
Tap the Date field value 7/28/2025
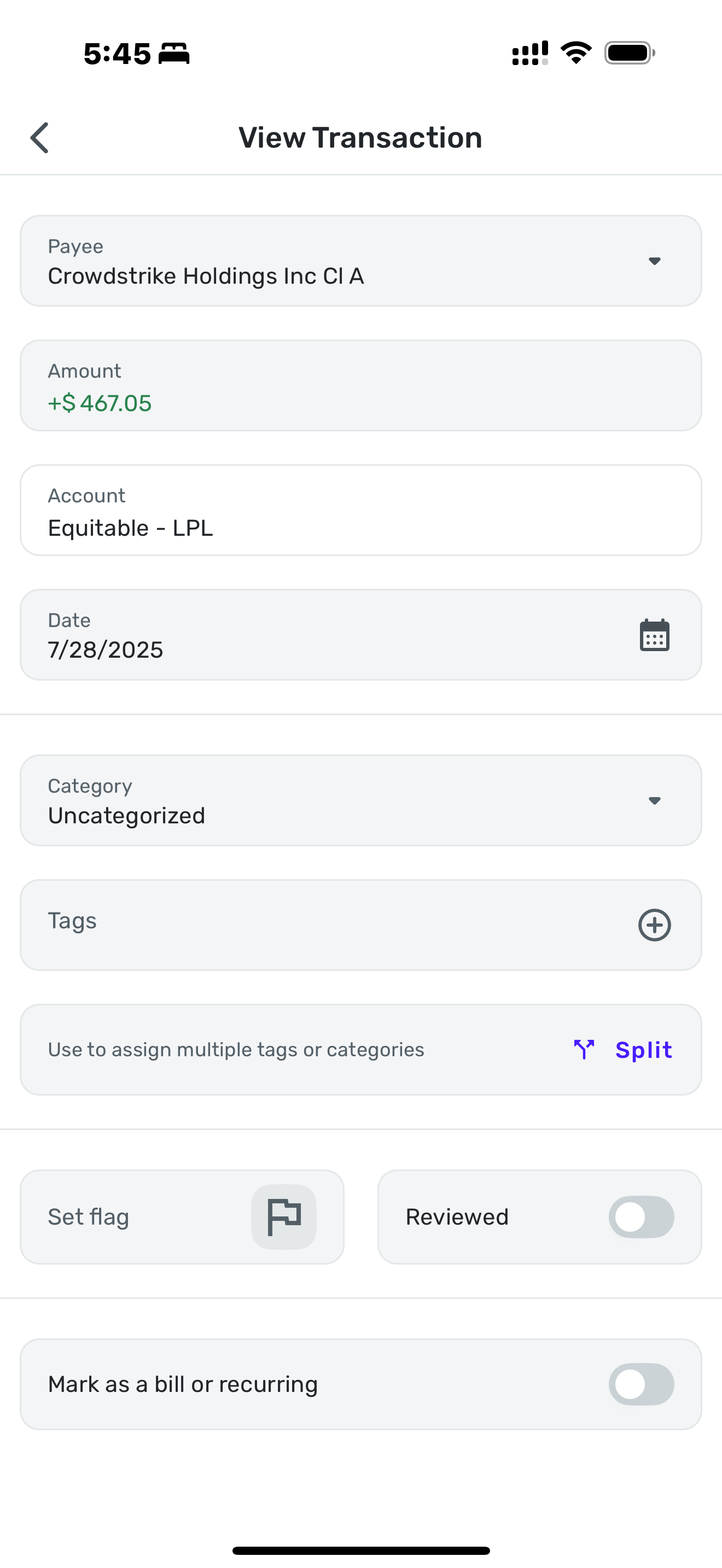(x=106, y=650)
